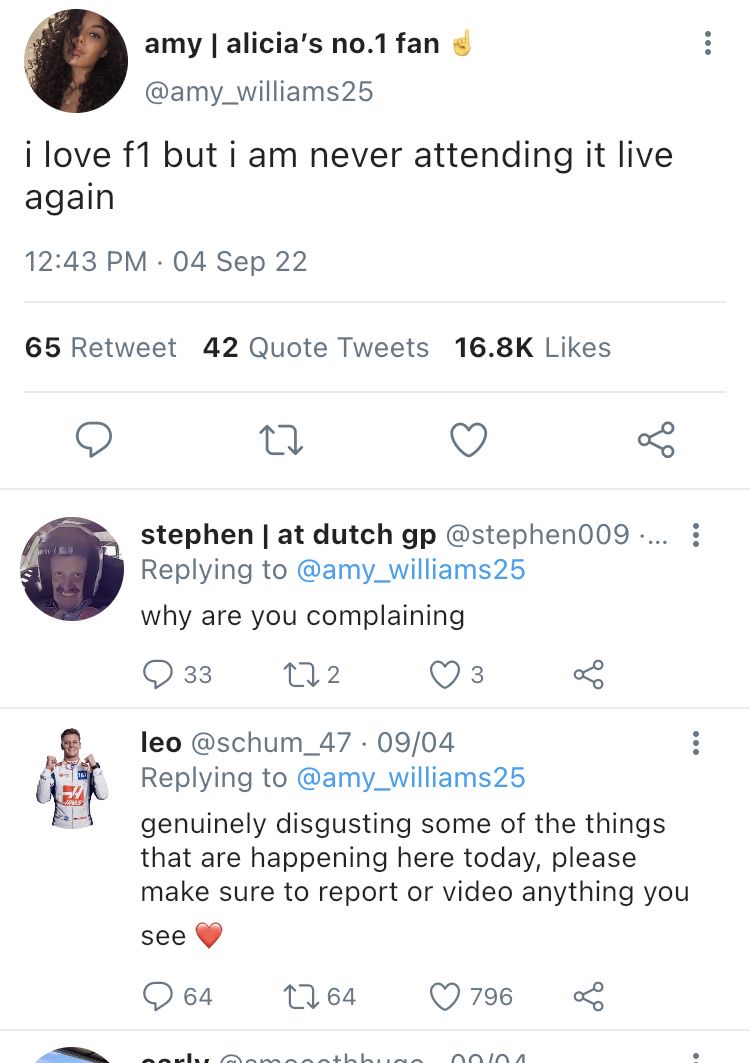The width and height of the screenshot is (750, 1063).
Task: Like the main f1 tweet
Action: pyautogui.click(x=468, y=440)
